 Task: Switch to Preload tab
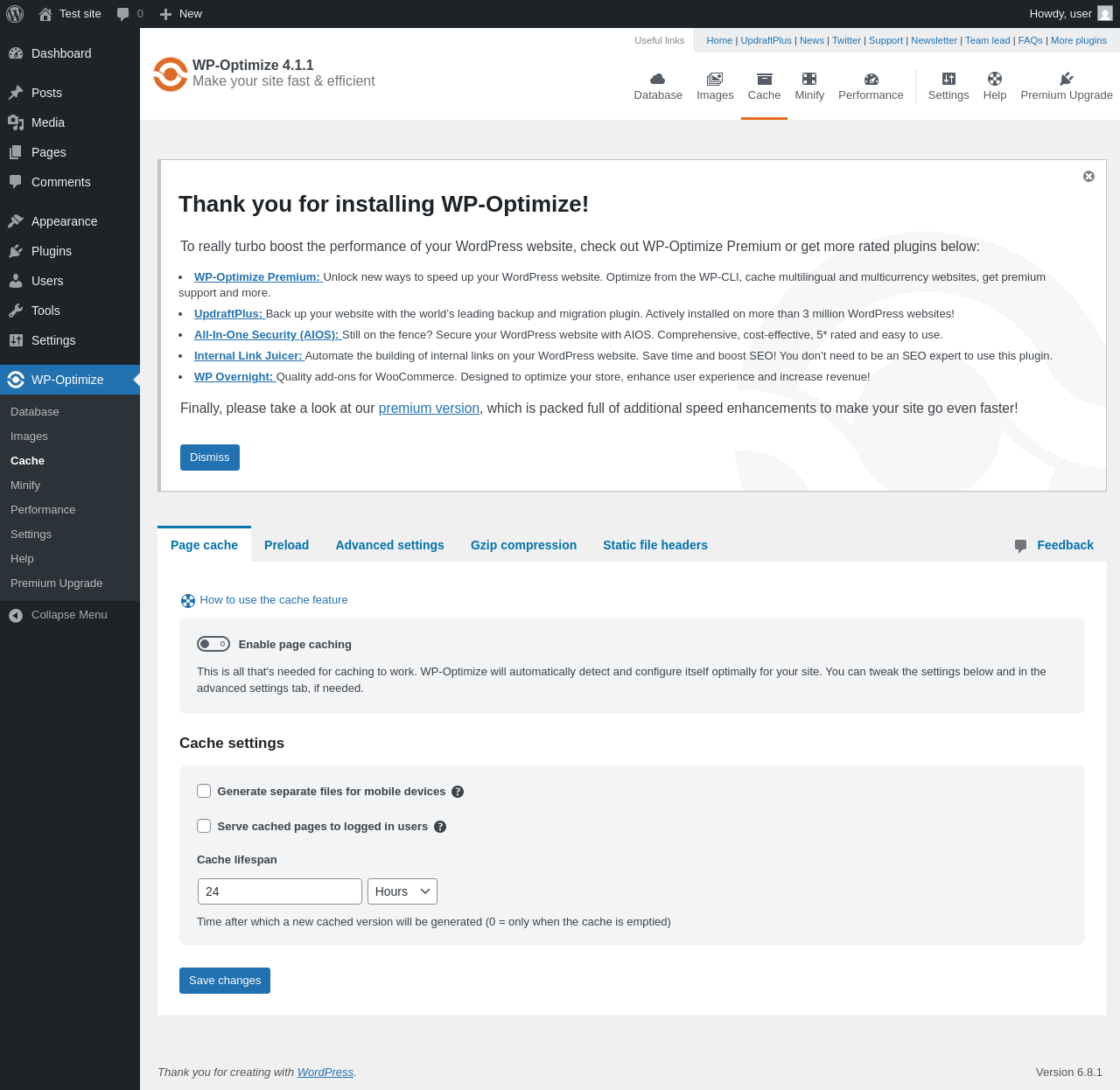[x=286, y=545]
